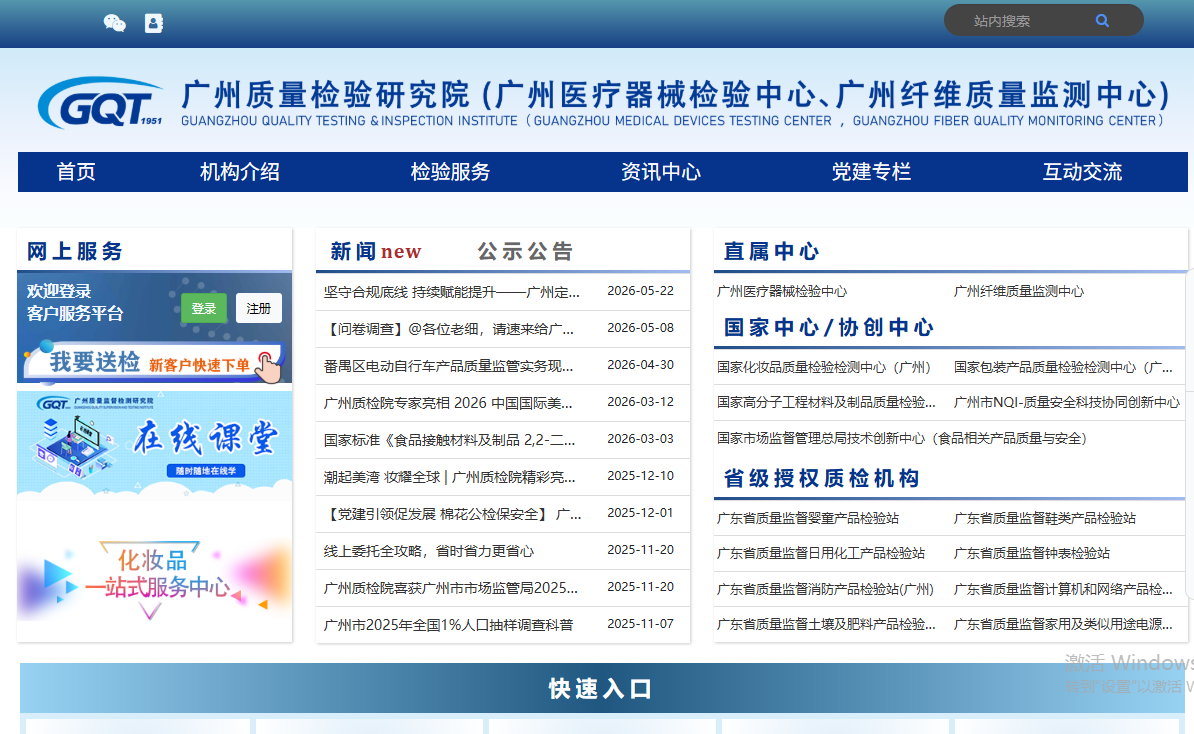Open 广州市NQI-质量安全科技协同创新中心
This screenshot has height=734, width=1194.
[x=1067, y=402]
